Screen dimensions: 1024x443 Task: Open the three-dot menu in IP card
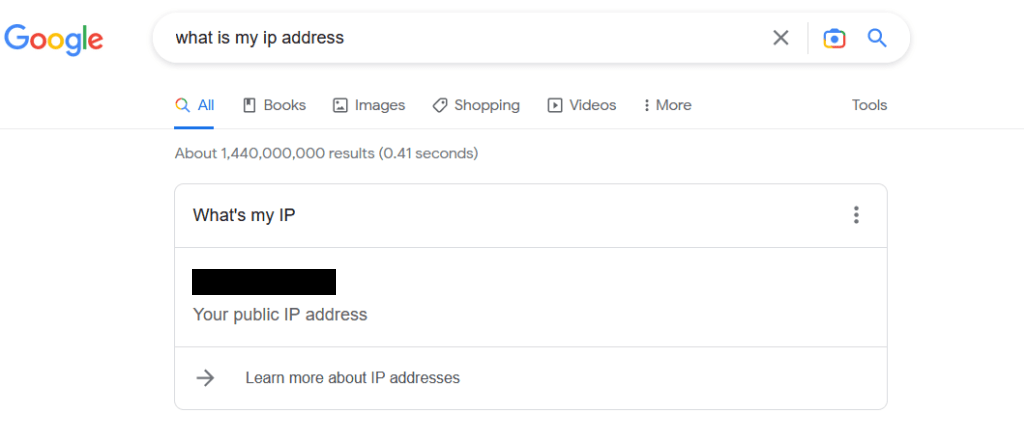[x=856, y=215]
